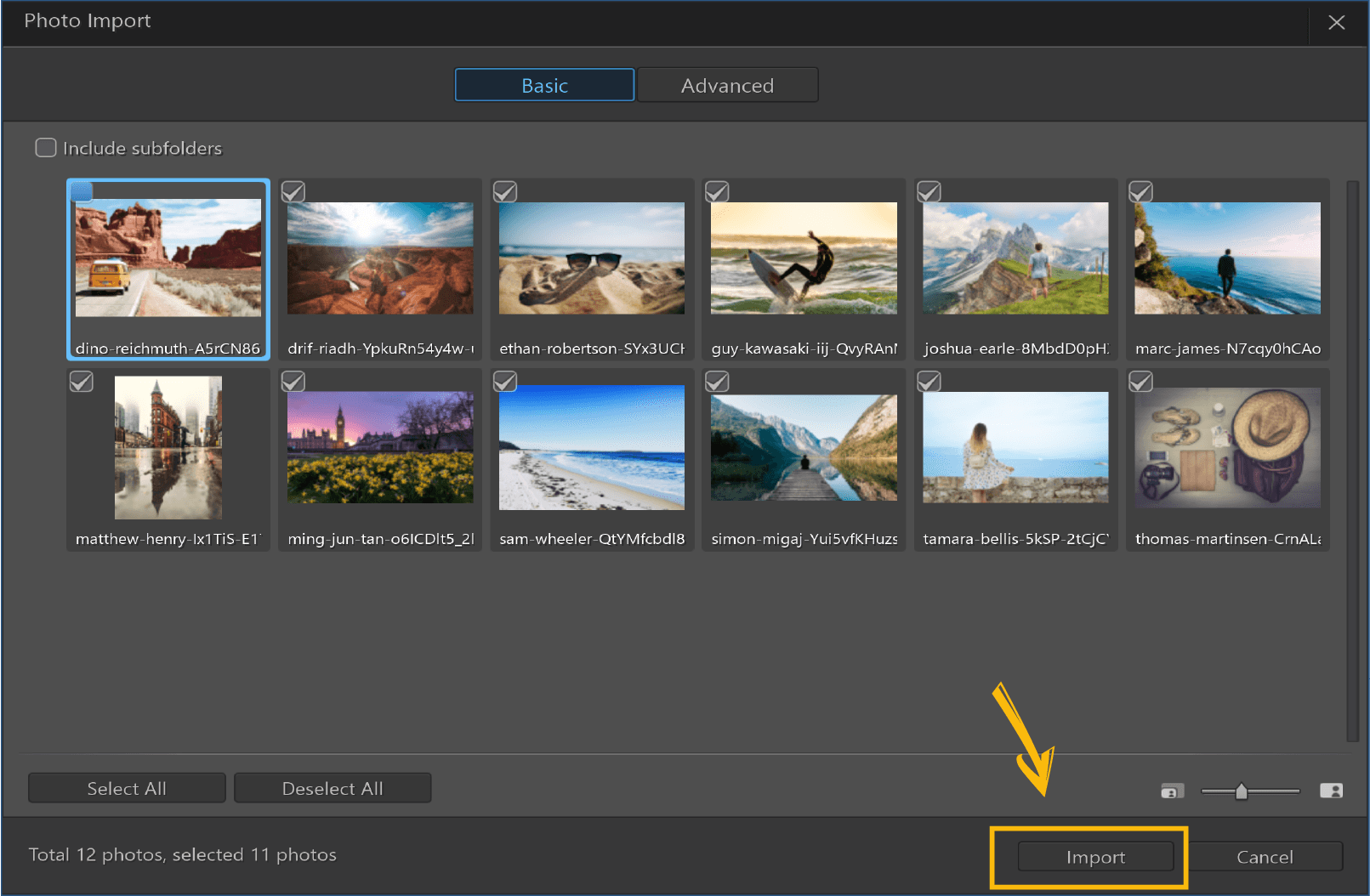Screen dimensions: 1370x896
Task: Deselect the thomas-martinsen flat-lay photo checkbox
Action: click(1140, 381)
